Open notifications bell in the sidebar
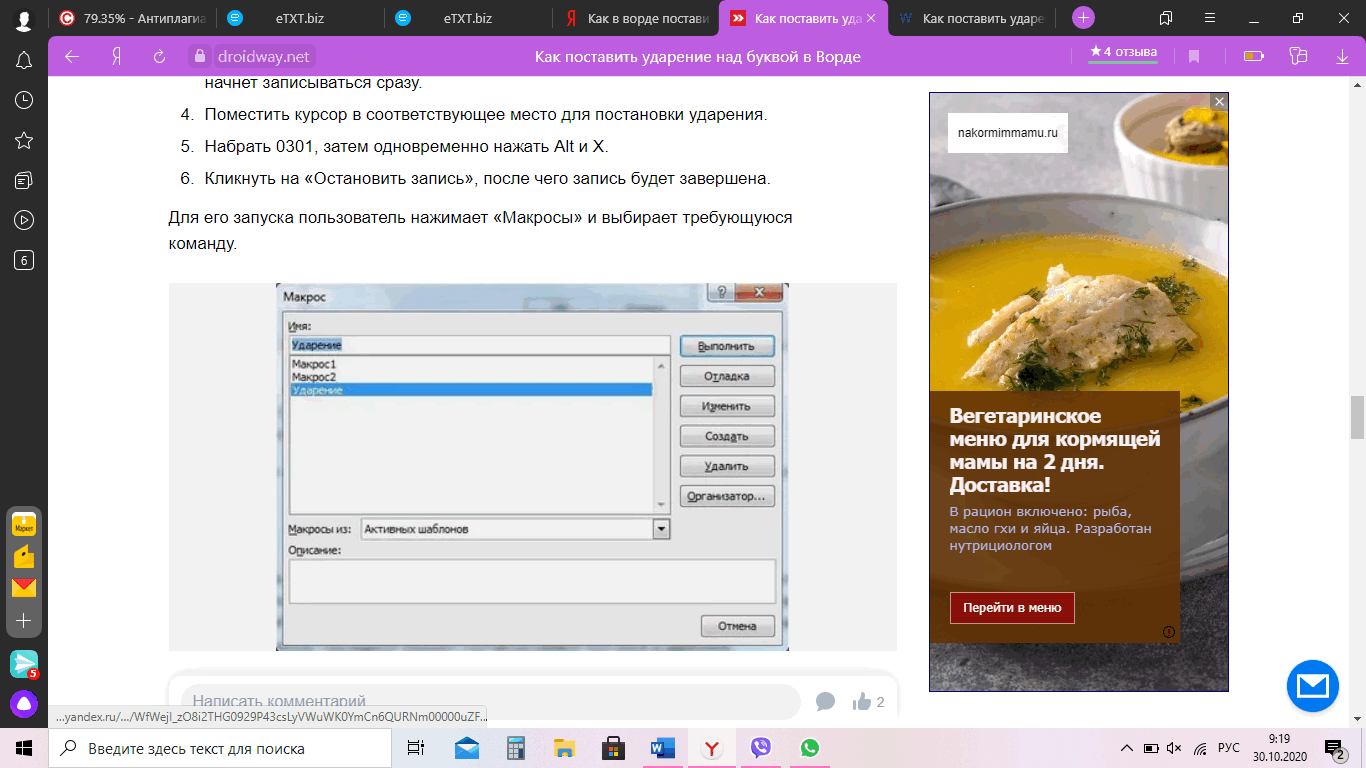This screenshot has width=1366, height=768. pos(24,60)
